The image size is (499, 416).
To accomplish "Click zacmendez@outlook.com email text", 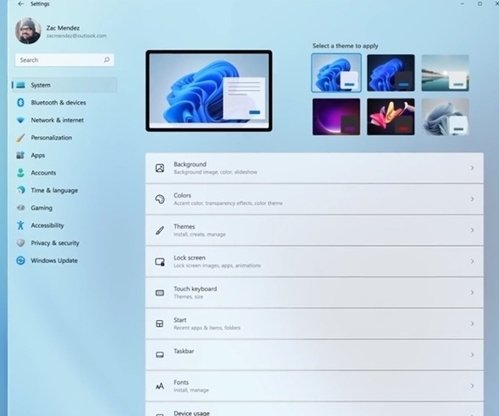I will click(76, 36).
